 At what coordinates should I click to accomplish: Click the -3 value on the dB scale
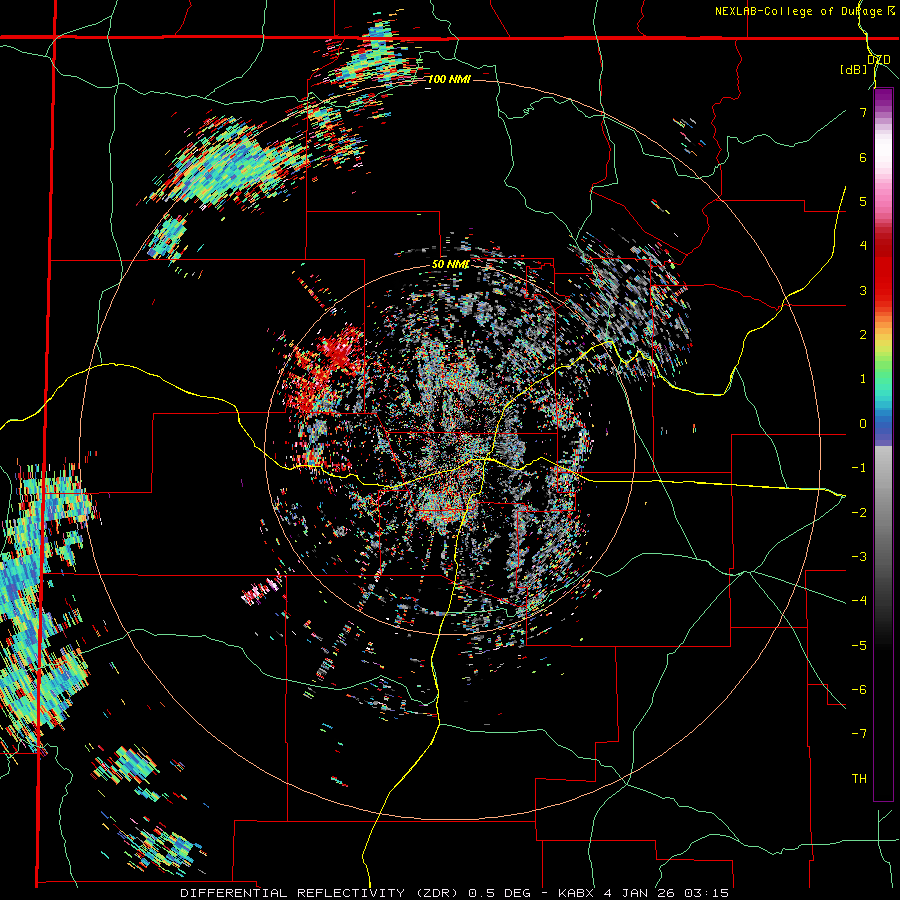click(859, 557)
